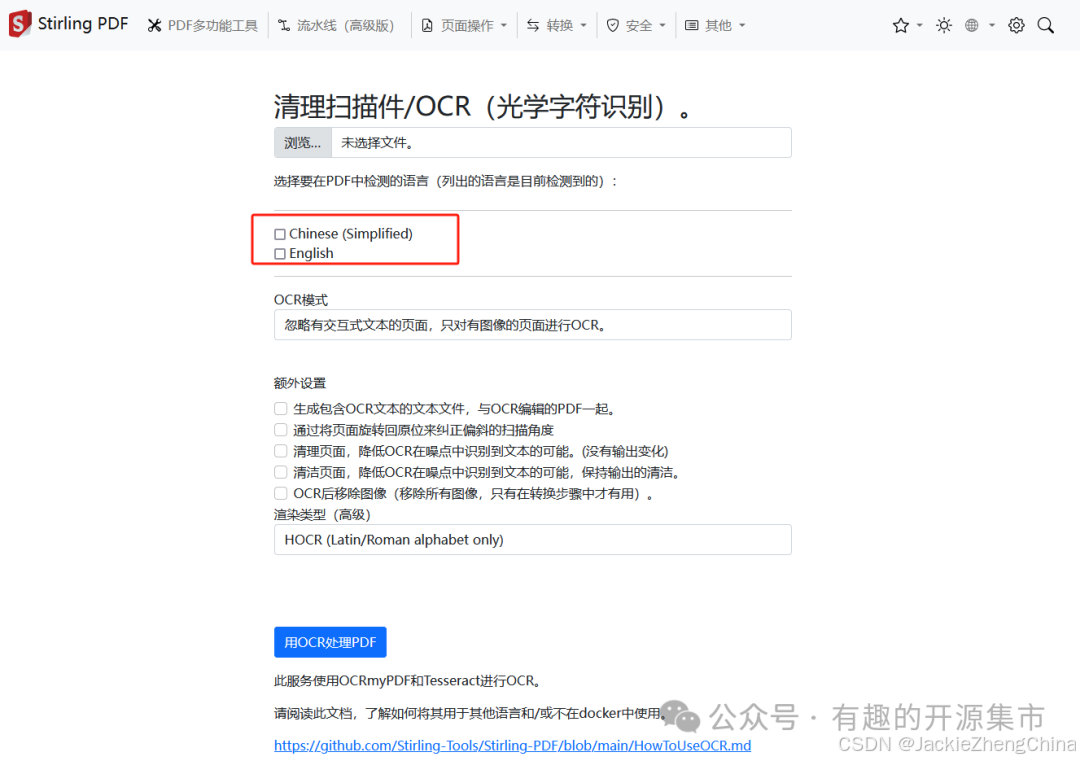Click the shield icon beside 安全
The image size is (1080, 761).
612,25
